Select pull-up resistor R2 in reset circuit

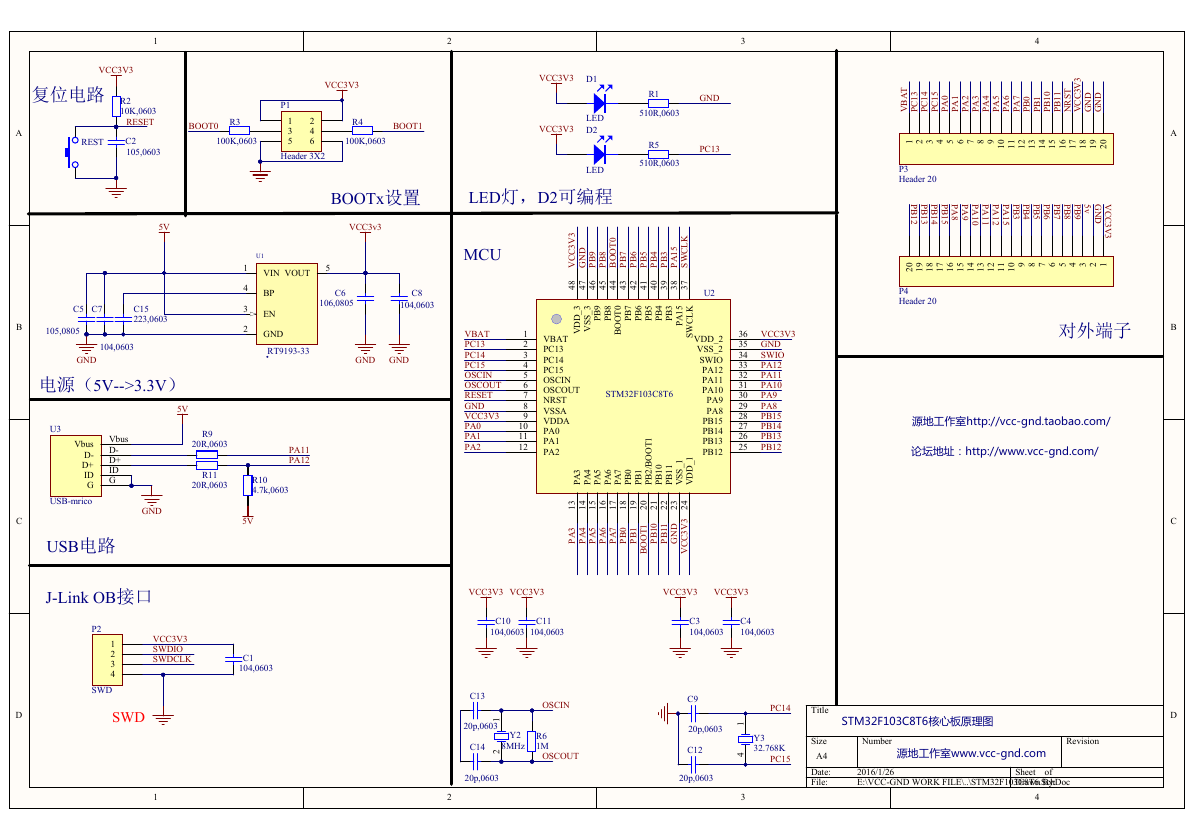[117, 106]
